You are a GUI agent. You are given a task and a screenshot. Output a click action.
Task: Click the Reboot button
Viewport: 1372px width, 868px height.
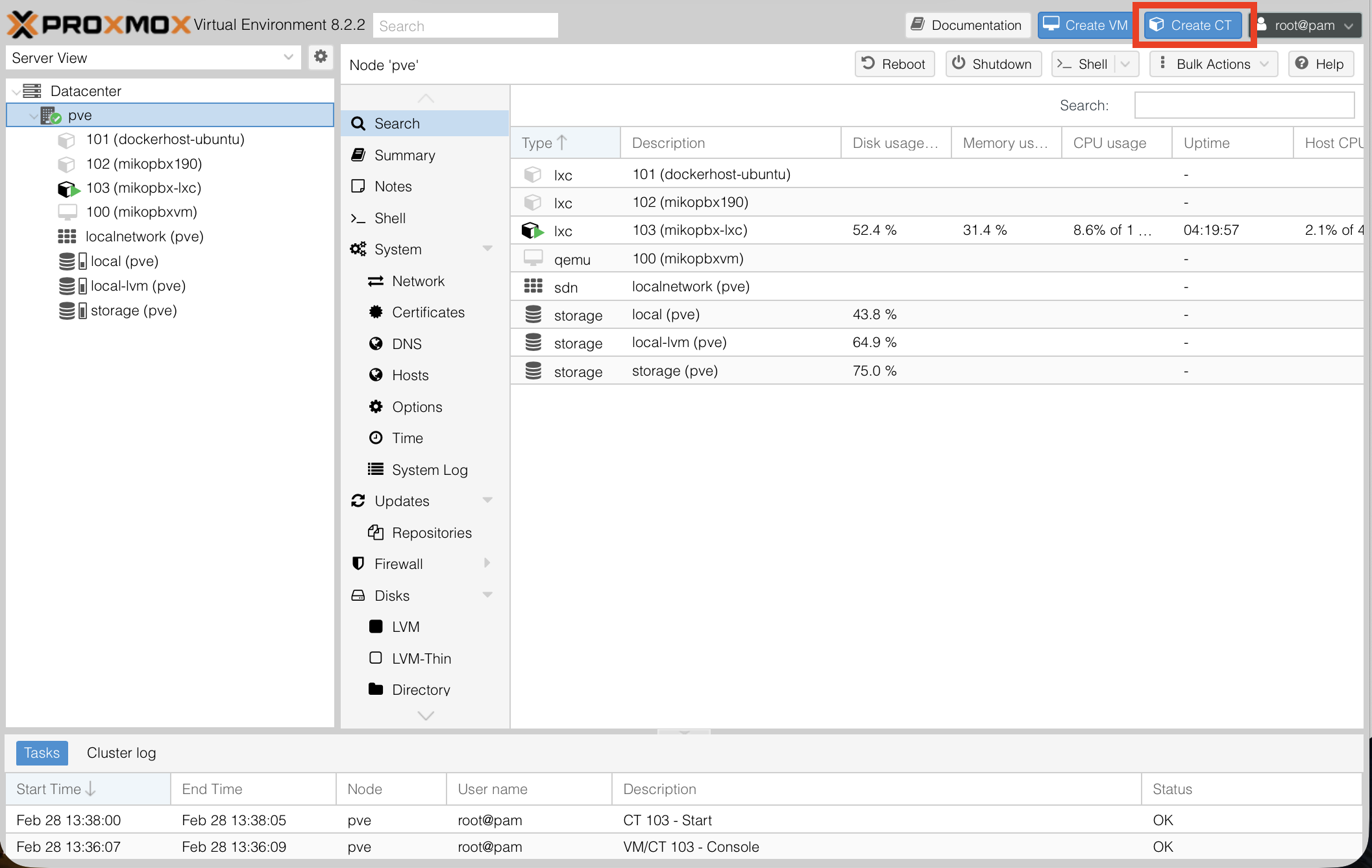894,64
